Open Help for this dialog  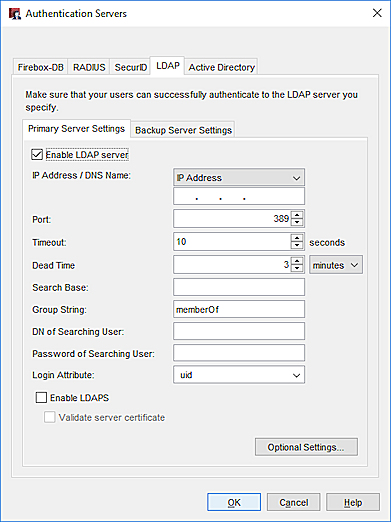click(353, 502)
